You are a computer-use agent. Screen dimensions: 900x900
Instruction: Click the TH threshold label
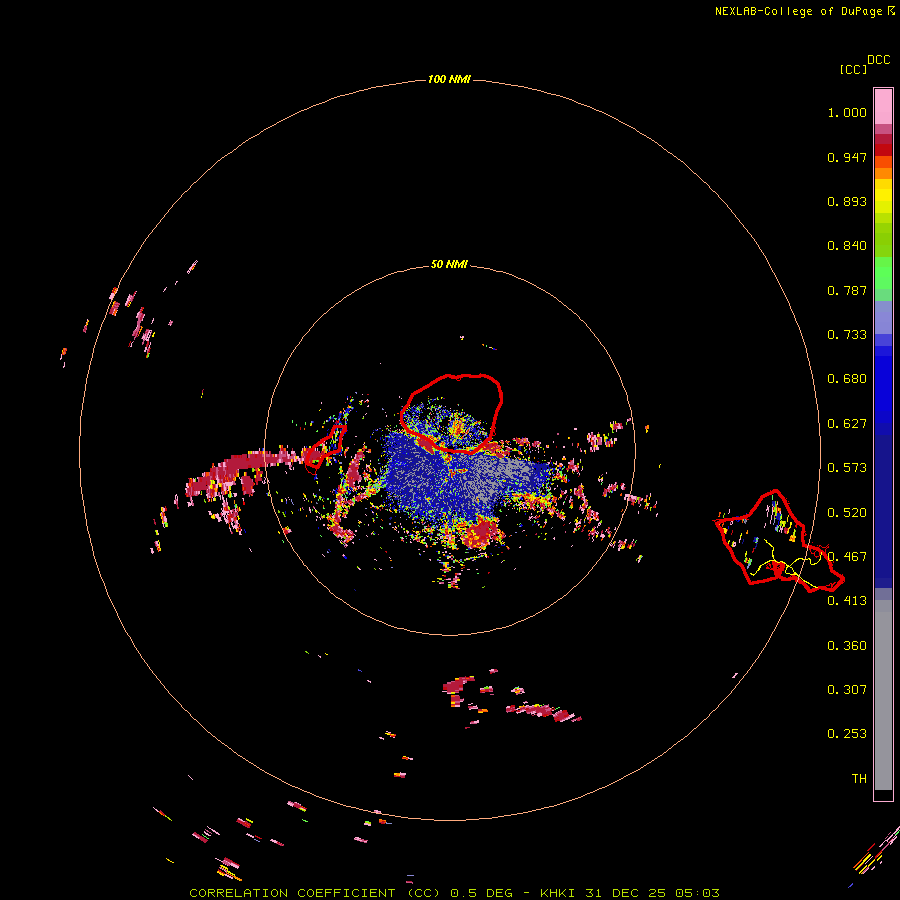(x=859, y=779)
